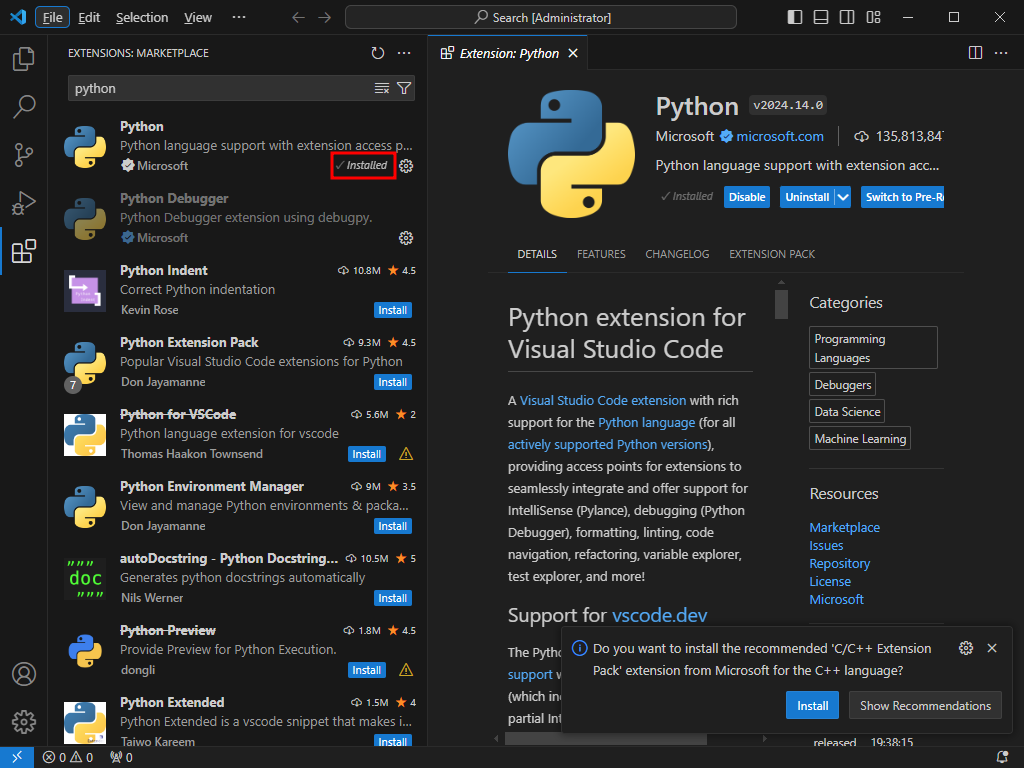Image resolution: width=1024 pixels, height=768 pixels.
Task: Open the Search view in activity bar
Action: click(x=24, y=106)
